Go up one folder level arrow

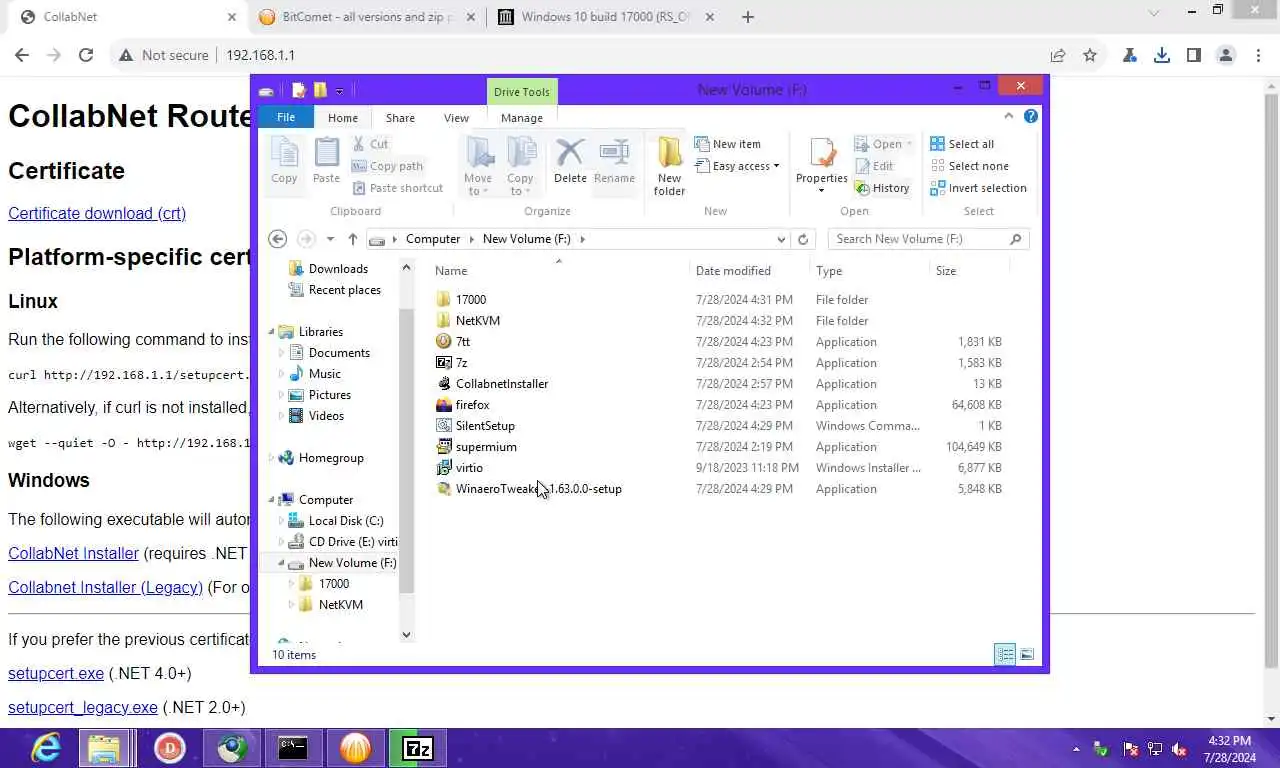coord(352,239)
